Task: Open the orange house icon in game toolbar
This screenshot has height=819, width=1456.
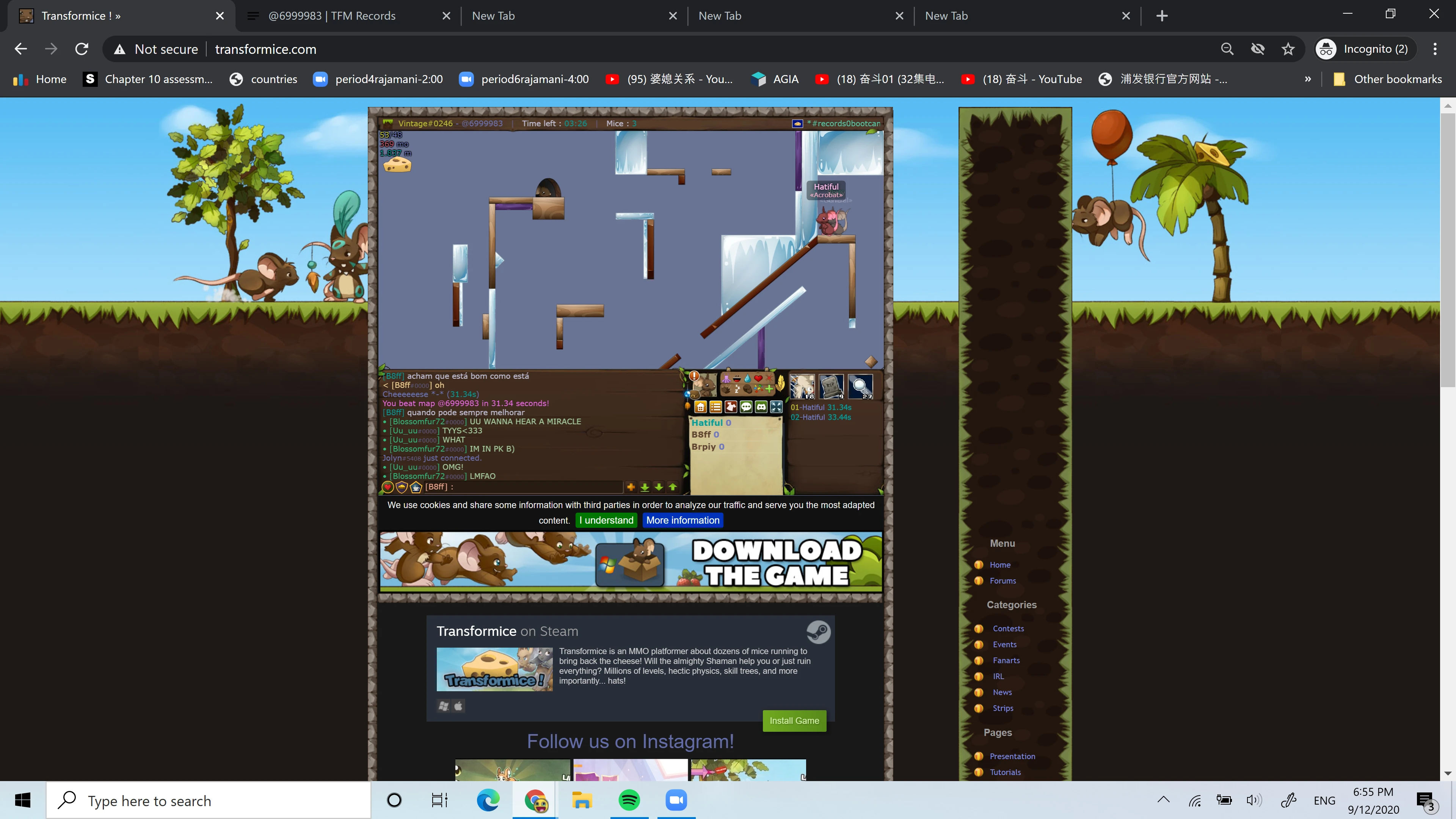Action: coord(700,407)
